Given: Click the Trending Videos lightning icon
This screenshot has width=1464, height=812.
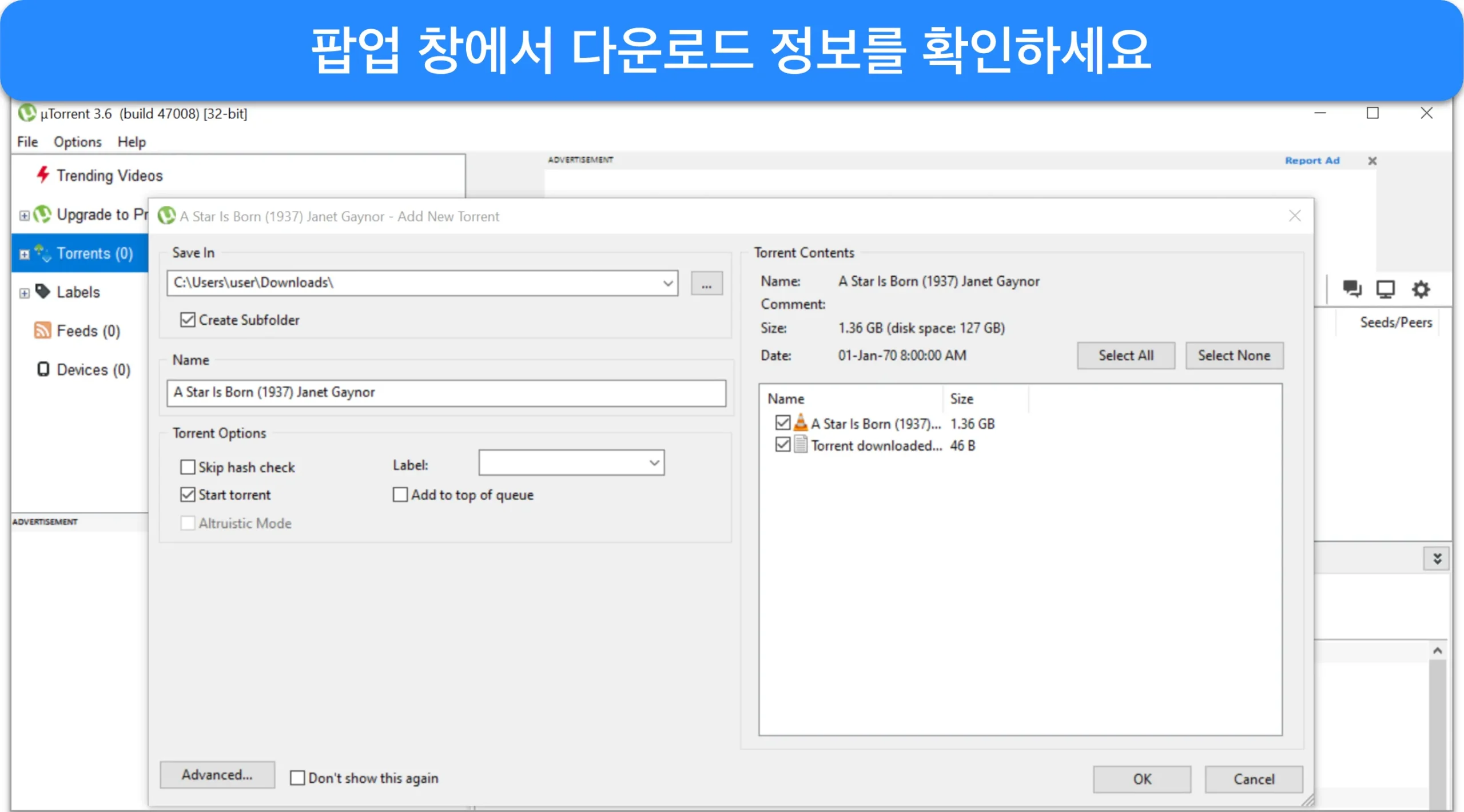Looking at the screenshot, I should click(43, 174).
